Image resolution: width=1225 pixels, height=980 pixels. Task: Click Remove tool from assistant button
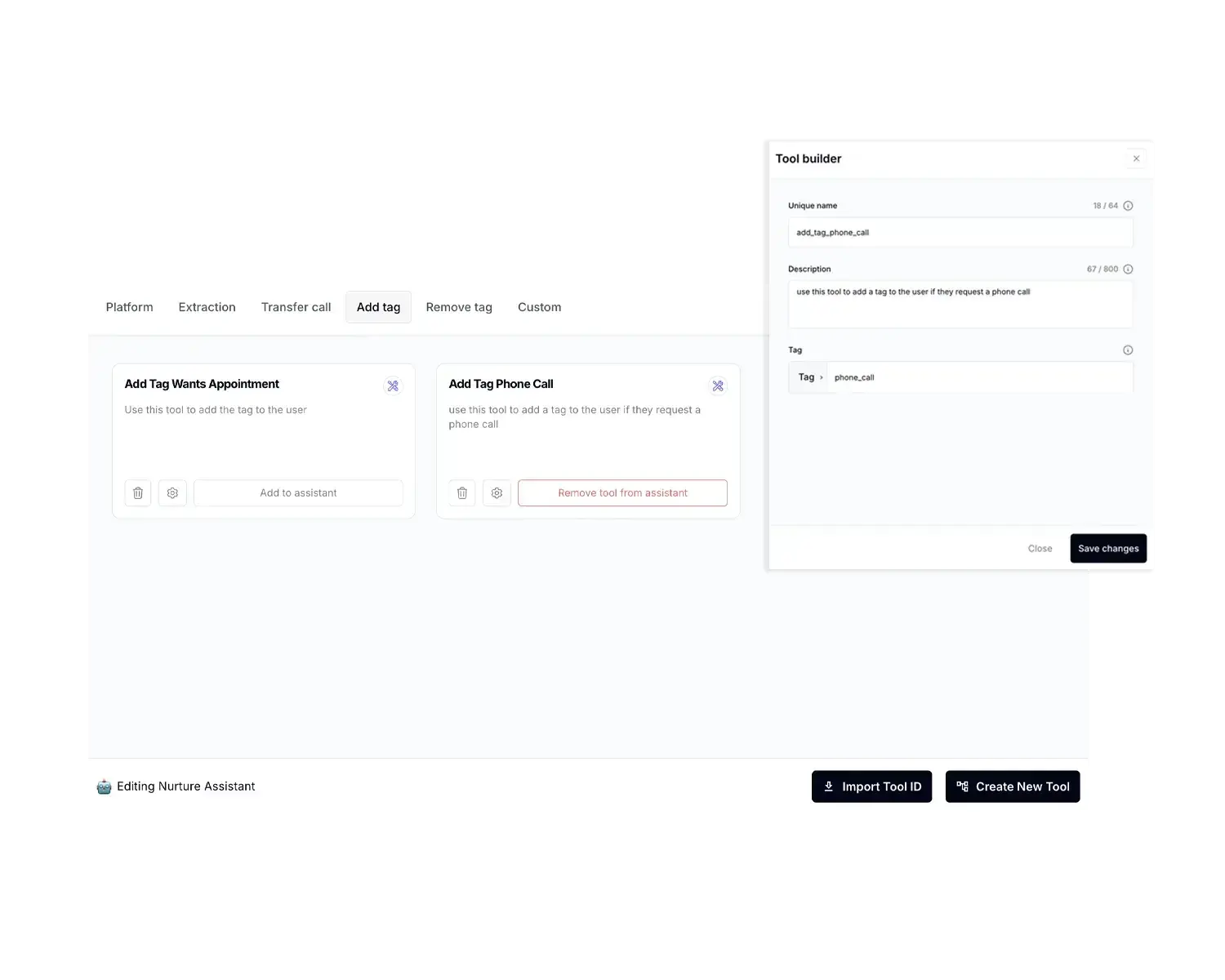[622, 493]
